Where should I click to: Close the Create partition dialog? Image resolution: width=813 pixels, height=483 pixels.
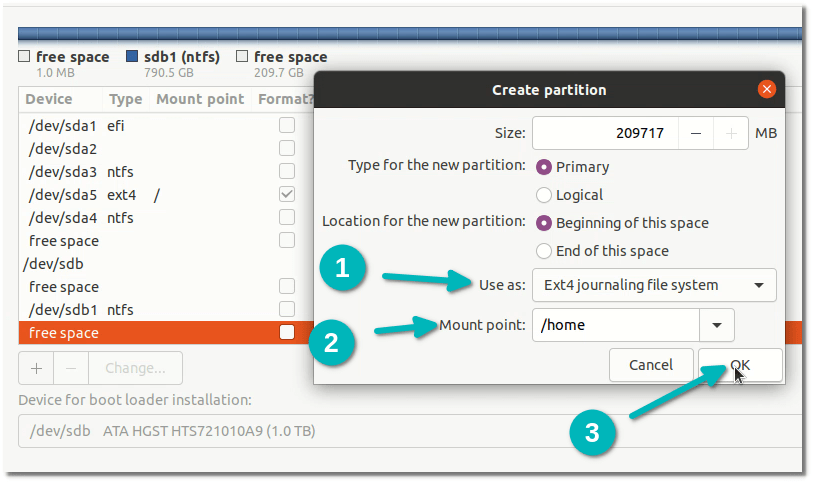(767, 89)
